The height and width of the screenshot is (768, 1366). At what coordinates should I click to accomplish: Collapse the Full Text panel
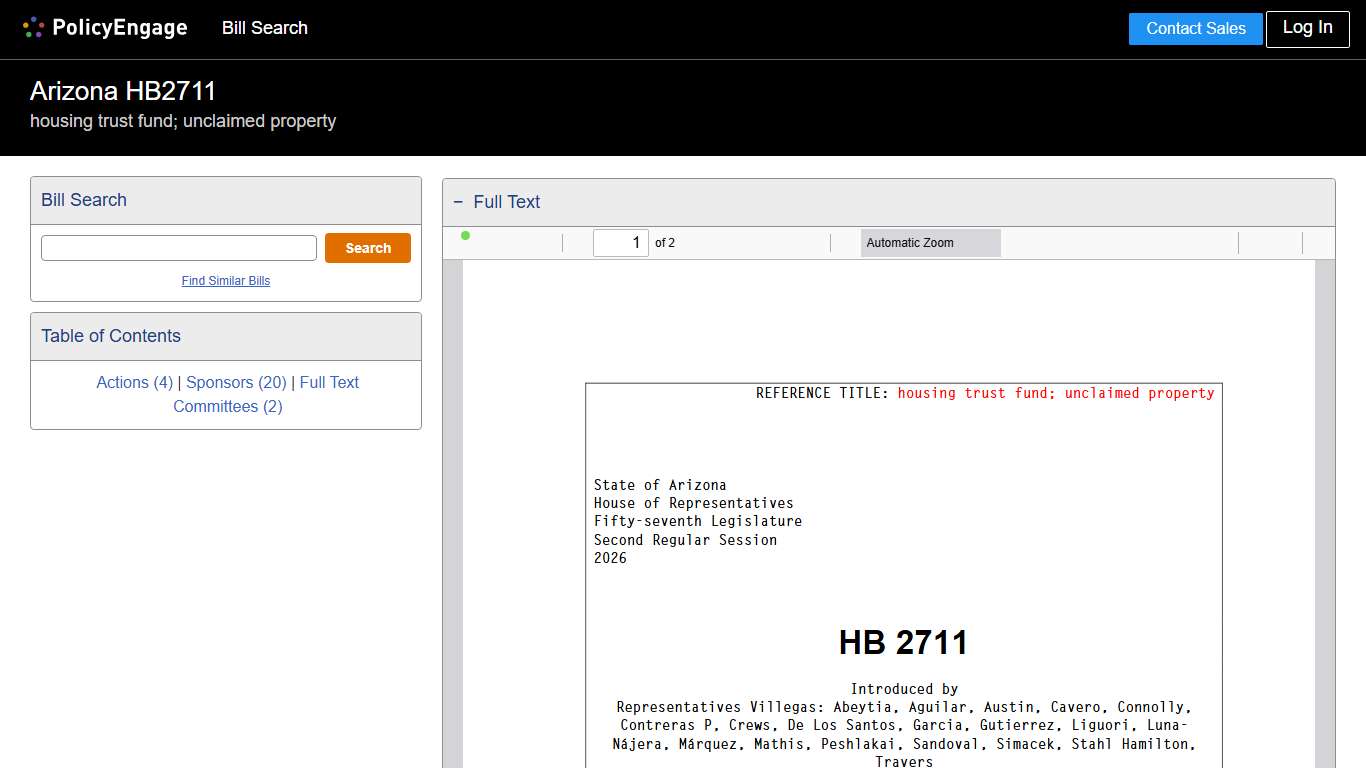tap(460, 202)
